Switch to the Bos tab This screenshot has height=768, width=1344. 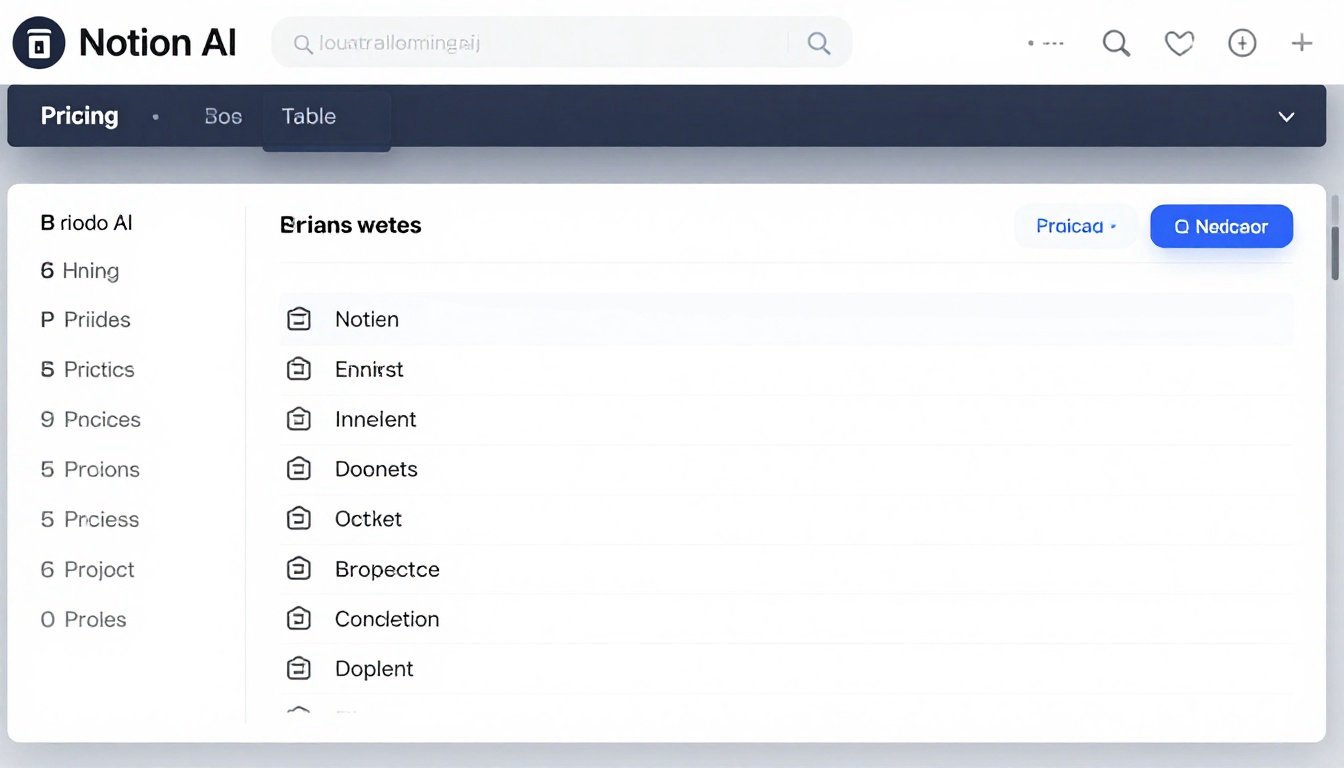coord(223,117)
